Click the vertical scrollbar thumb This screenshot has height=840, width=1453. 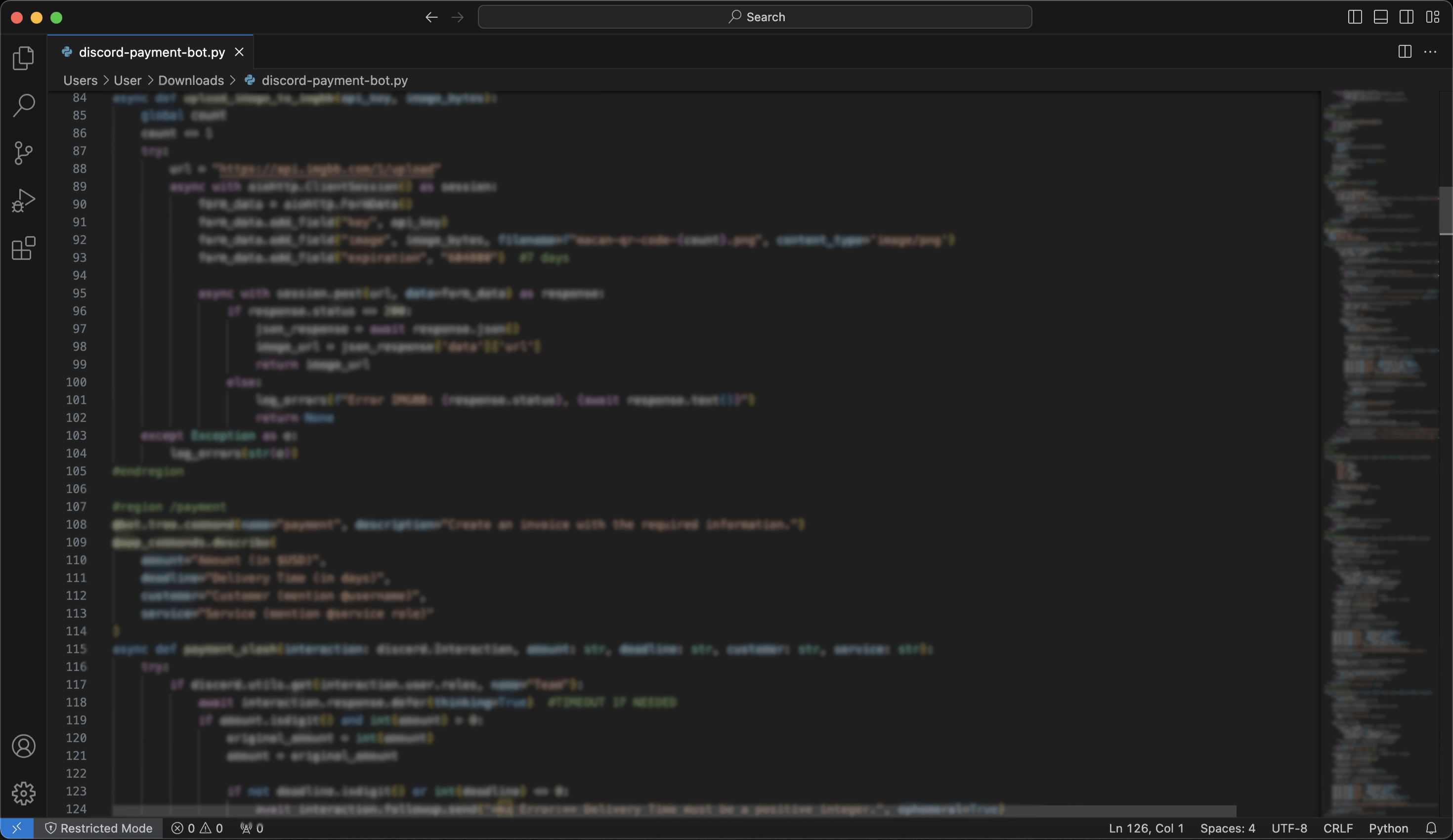[x=1446, y=210]
